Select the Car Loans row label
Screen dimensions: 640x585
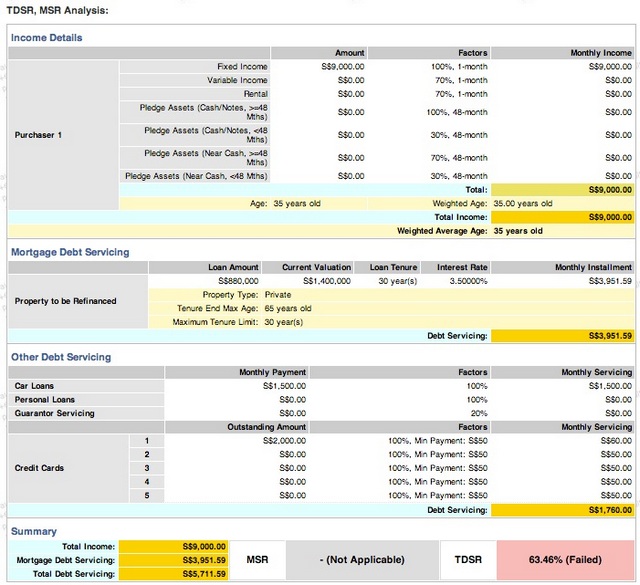[x=34, y=386]
